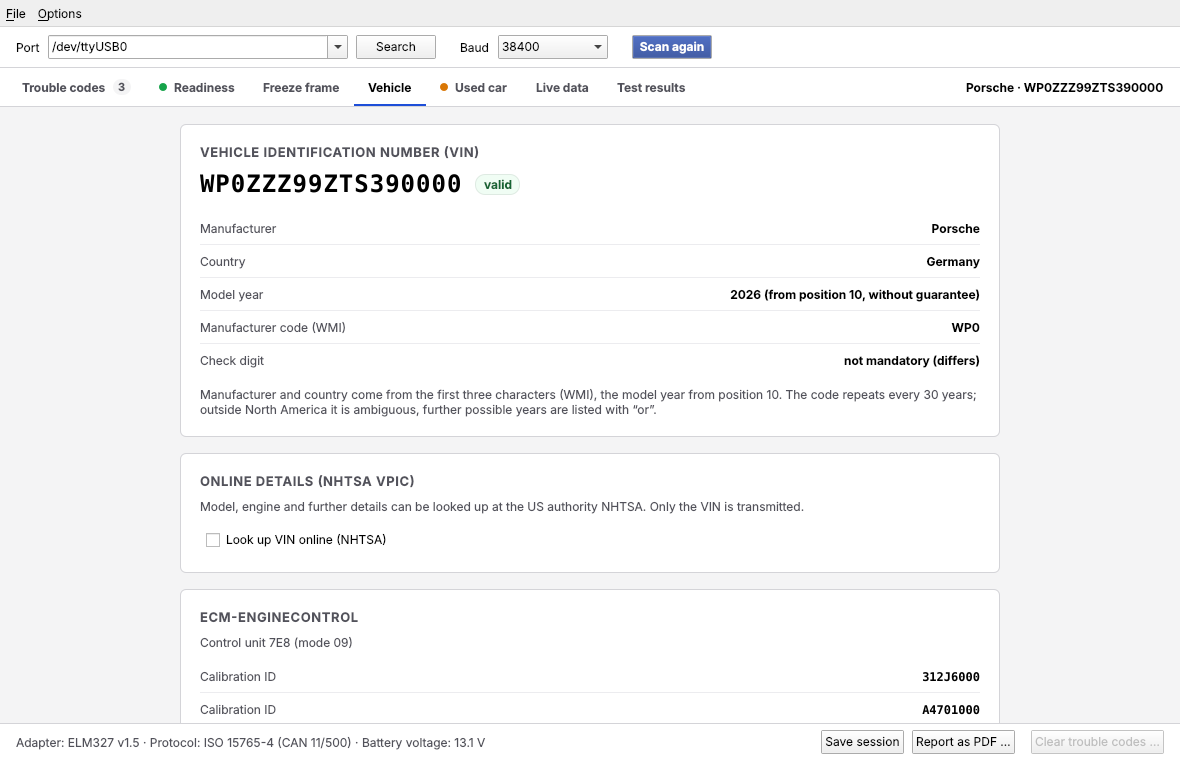
Task: Click the Baud label
Action: (x=474, y=47)
